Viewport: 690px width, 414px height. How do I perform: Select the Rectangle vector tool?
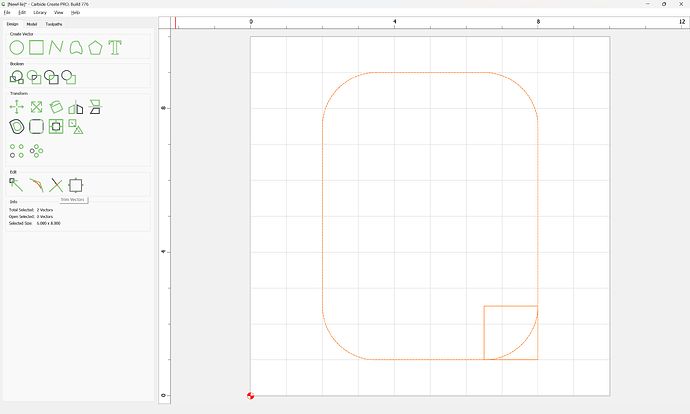[x=37, y=48]
